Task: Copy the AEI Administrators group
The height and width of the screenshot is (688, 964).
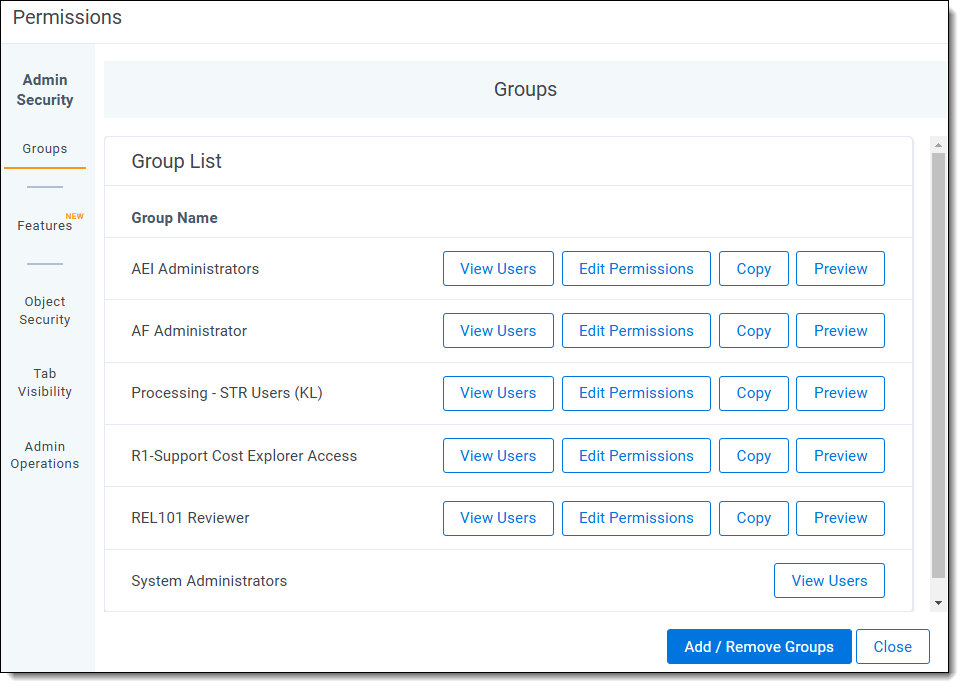Action: click(754, 269)
